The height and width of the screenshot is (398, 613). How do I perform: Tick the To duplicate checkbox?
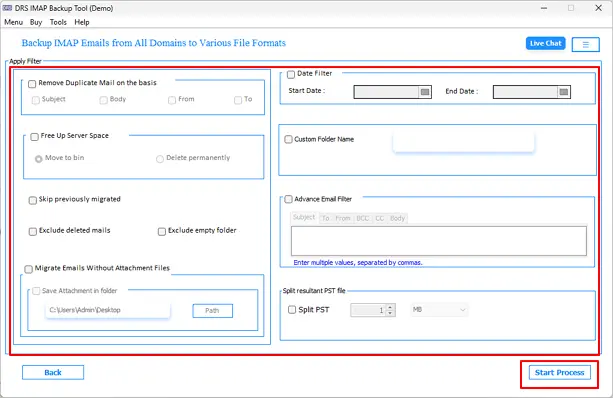tap(238, 100)
